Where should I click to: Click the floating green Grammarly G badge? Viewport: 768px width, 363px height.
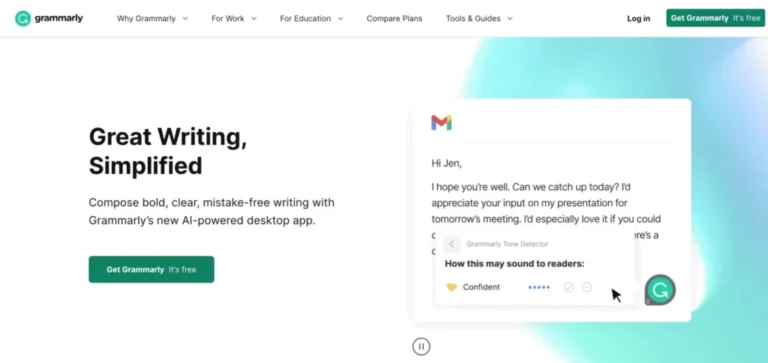[x=660, y=290]
